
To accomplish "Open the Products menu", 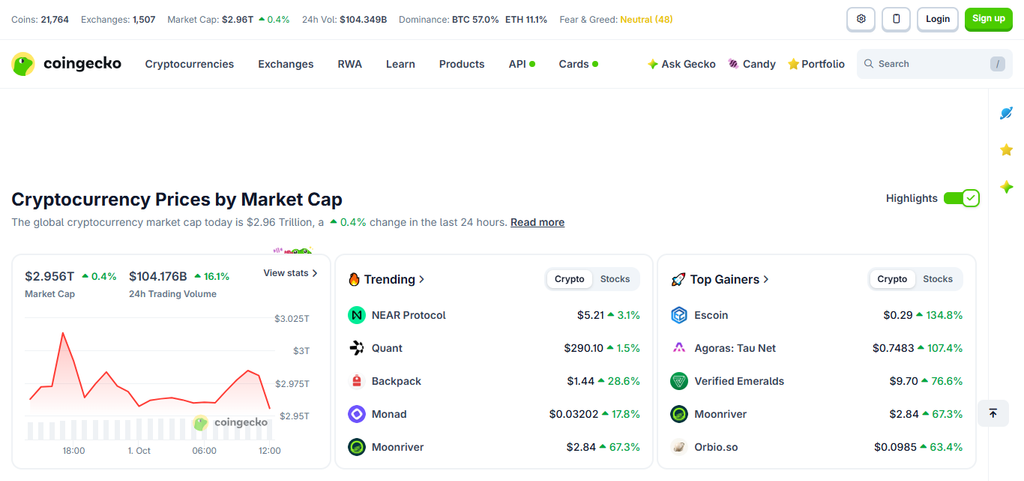I will 462,64.
